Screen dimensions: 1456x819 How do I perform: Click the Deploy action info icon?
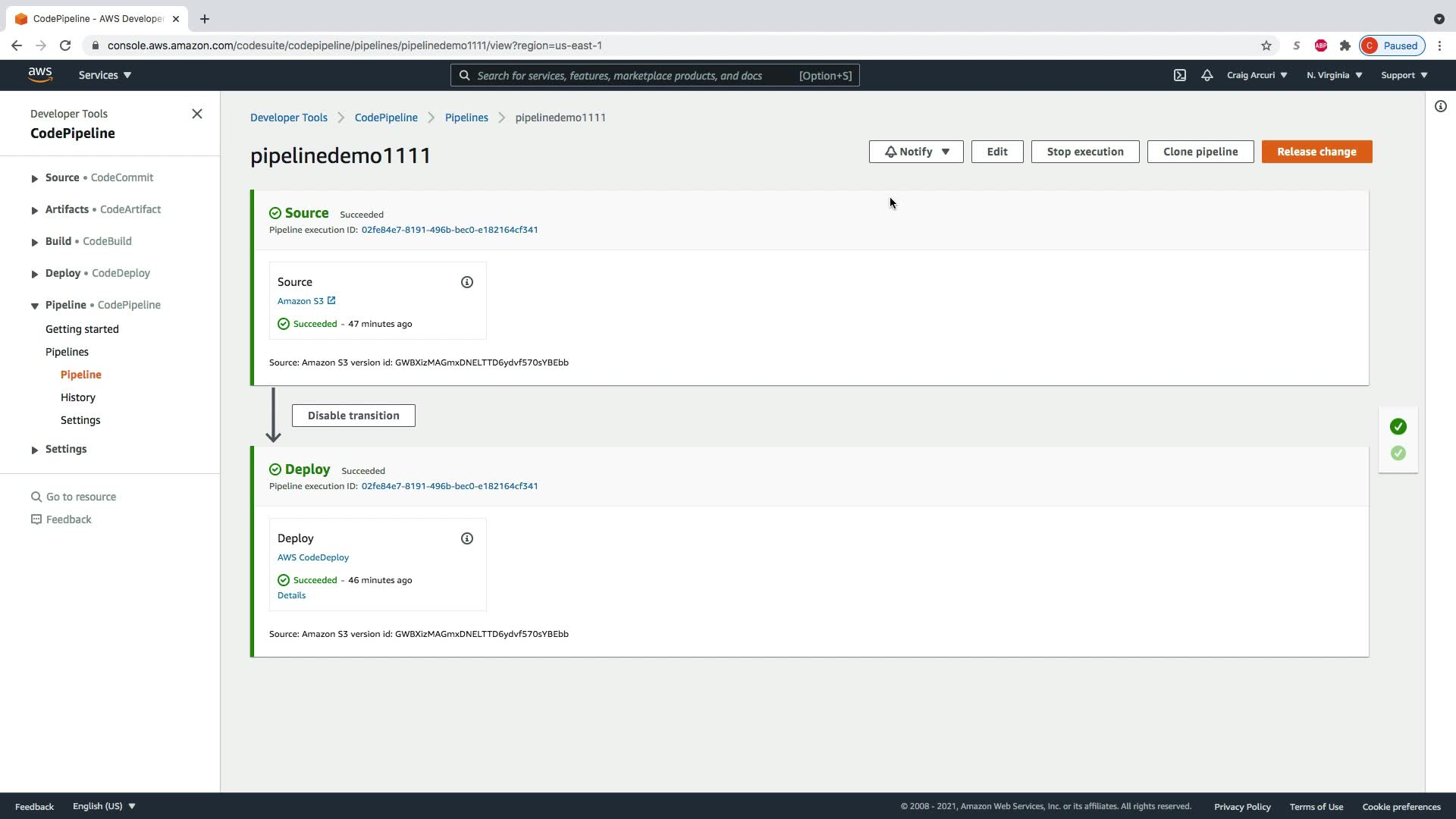click(x=467, y=538)
